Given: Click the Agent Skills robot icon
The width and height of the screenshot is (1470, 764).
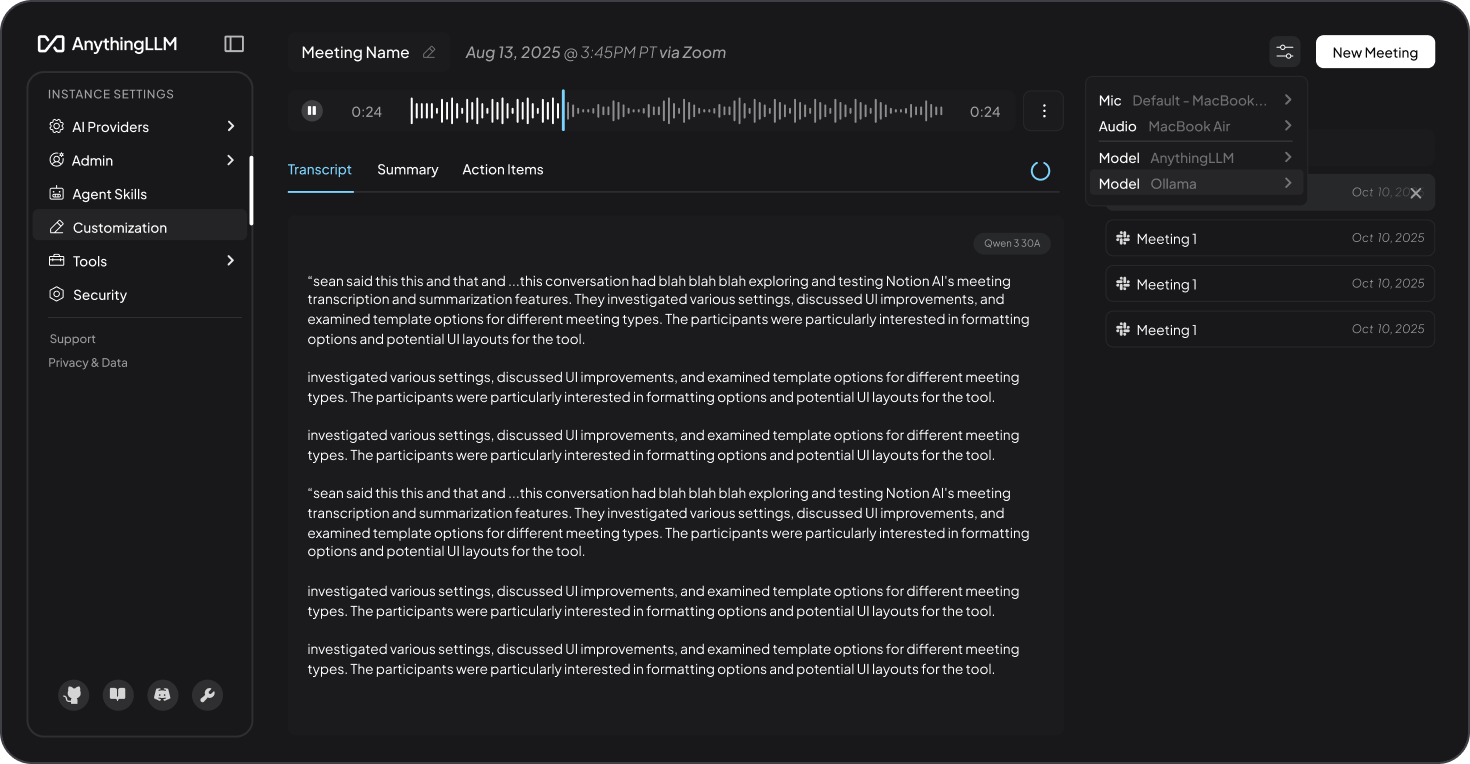Looking at the screenshot, I should click(56, 194).
